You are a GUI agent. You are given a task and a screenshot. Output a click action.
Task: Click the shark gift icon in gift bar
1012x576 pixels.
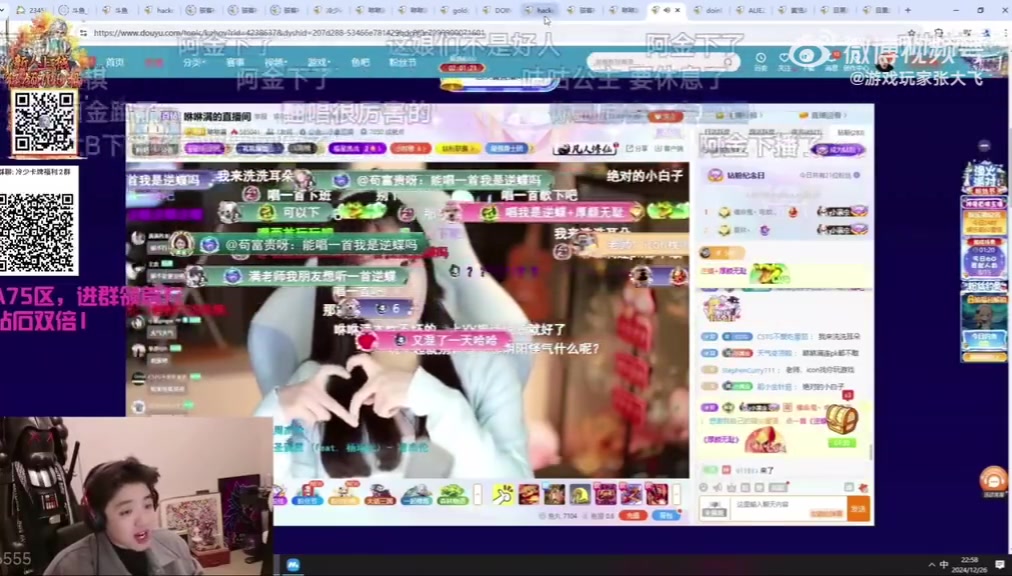(416, 495)
